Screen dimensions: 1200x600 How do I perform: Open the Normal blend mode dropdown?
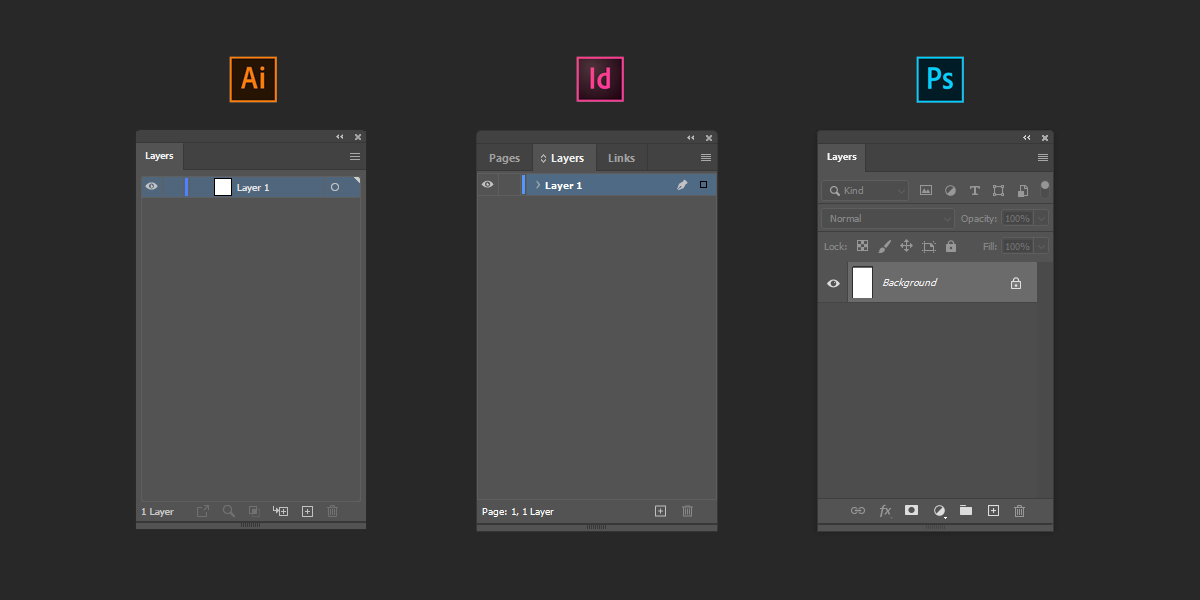click(x=888, y=218)
